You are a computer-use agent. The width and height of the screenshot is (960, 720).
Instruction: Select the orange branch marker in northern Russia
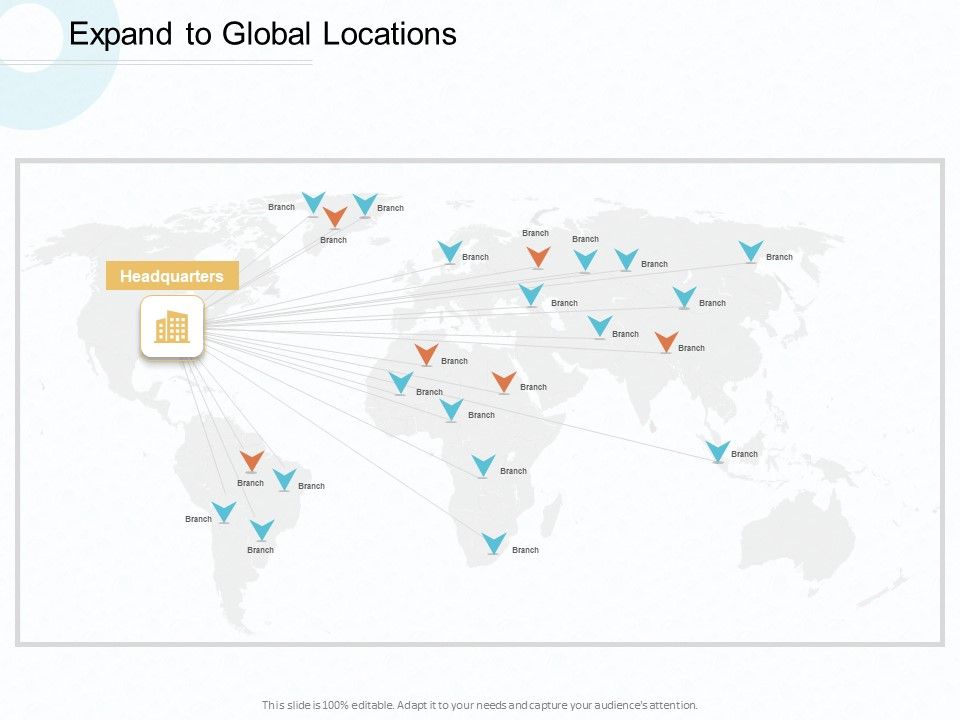click(538, 257)
